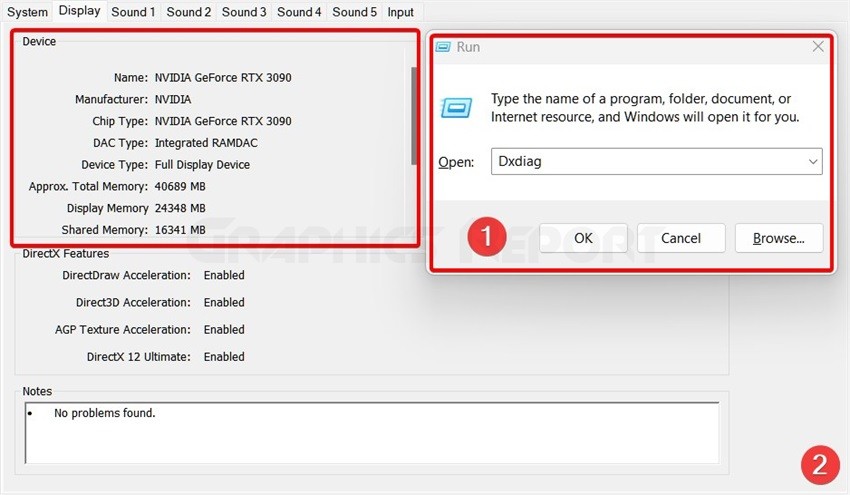
Task: Click the Browse... button in Run
Action: point(779,238)
